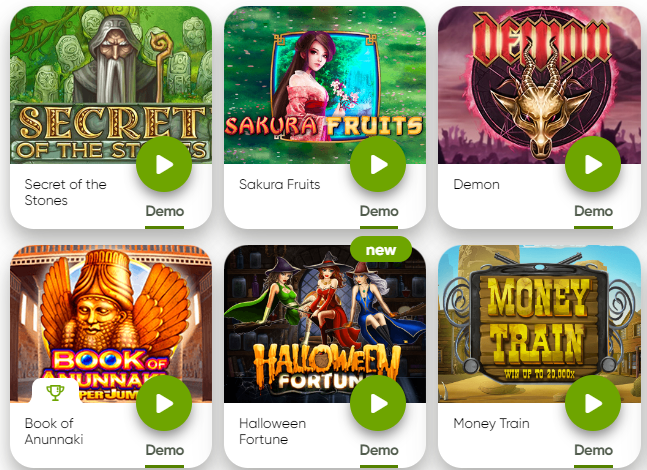Play Secret of the Stones game
This screenshot has width=647, height=470.
pyautogui.click(x=164, y=164)
